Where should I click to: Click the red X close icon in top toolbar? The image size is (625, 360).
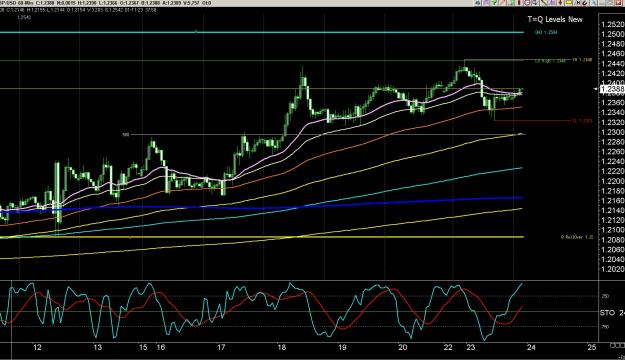coord(619,2)
